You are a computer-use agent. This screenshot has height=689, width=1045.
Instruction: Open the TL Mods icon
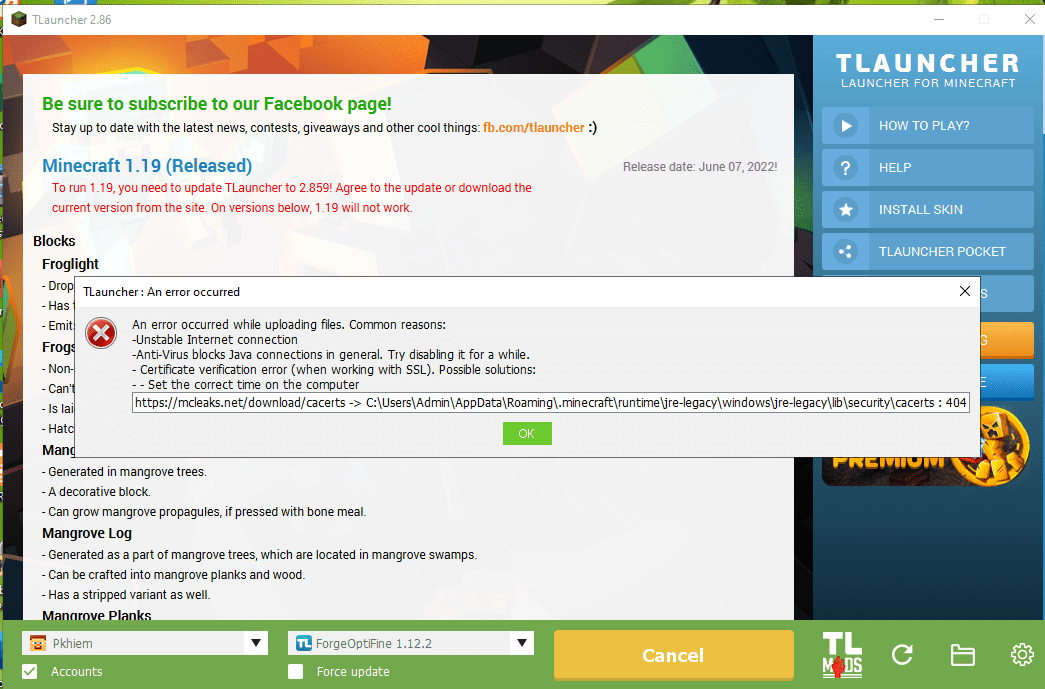pyautogui.click(x=842, y=655)
